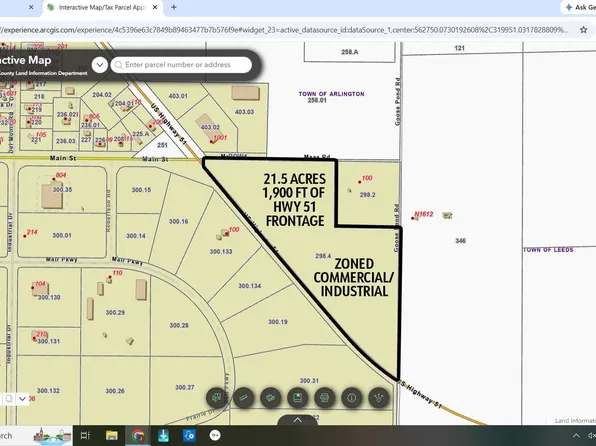
Task: Click parcel label 403.01
Action: [178, 96]
